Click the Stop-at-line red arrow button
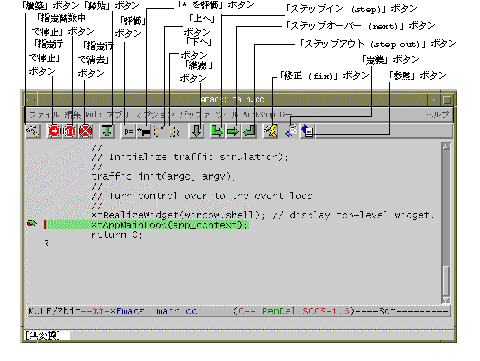 (x=54, y=131)
